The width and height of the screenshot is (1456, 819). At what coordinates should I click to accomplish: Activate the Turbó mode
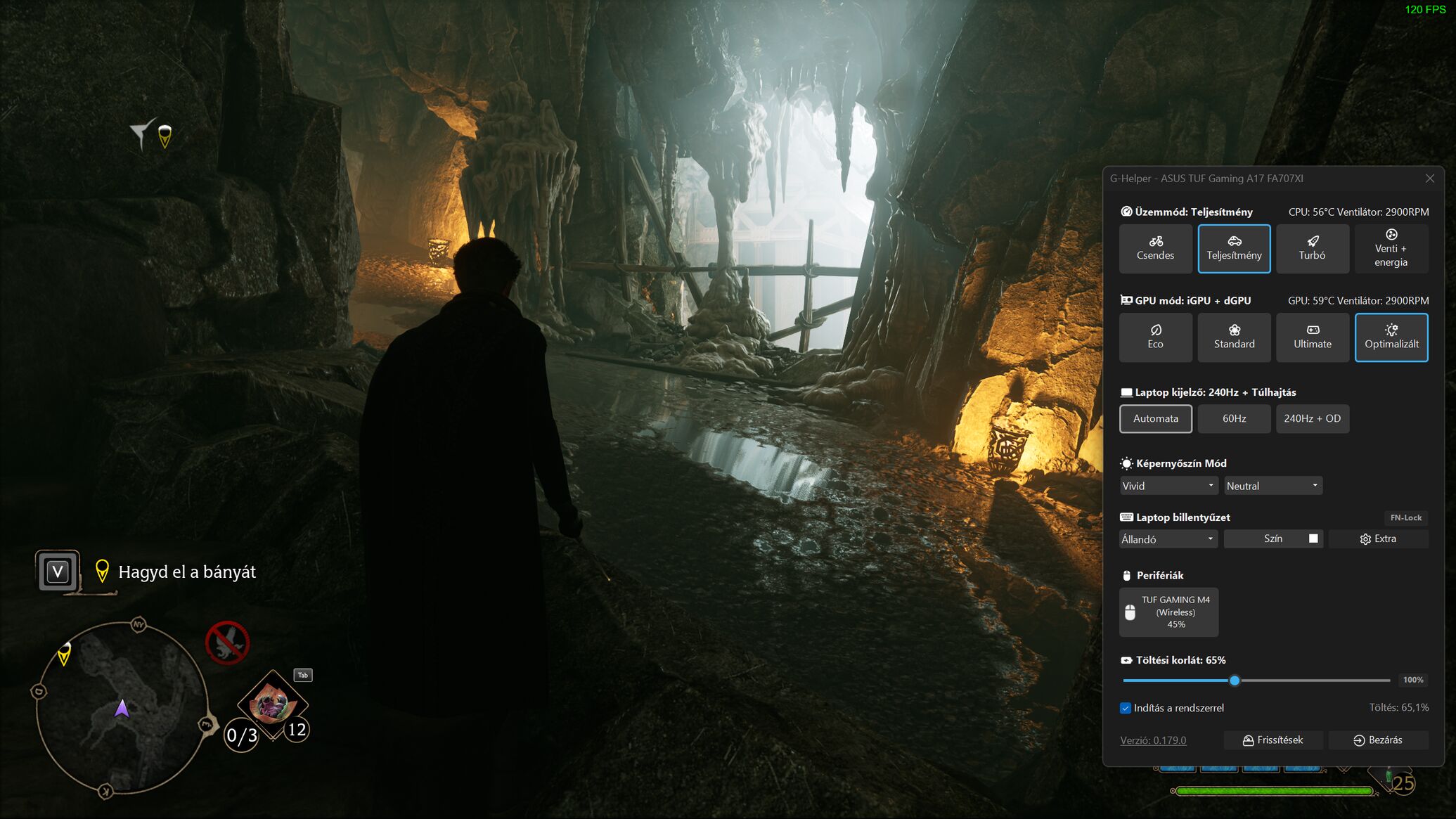pos(1312,248)
